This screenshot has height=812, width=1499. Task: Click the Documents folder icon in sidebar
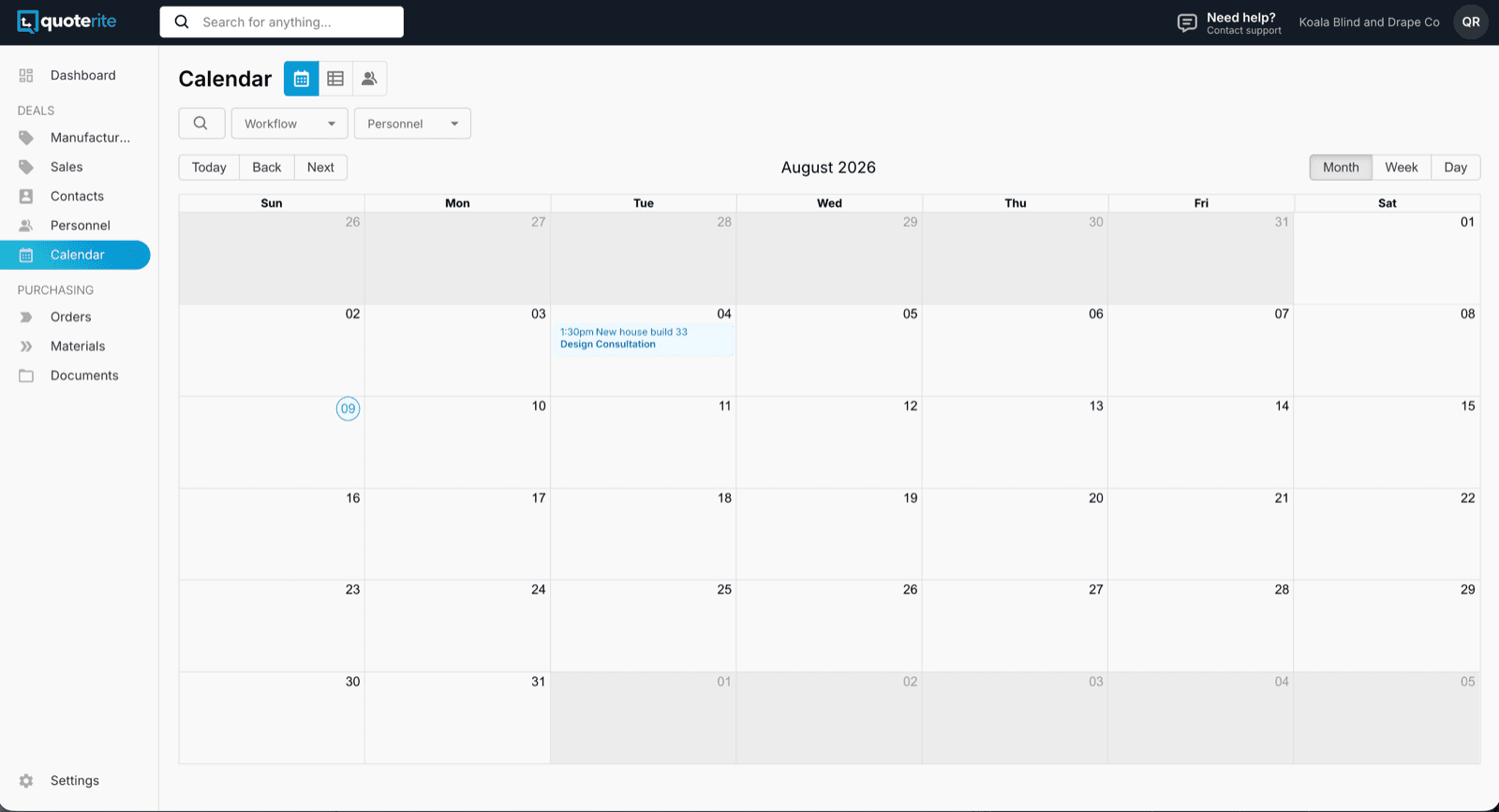pyautogui.click(x=26, y=376)
